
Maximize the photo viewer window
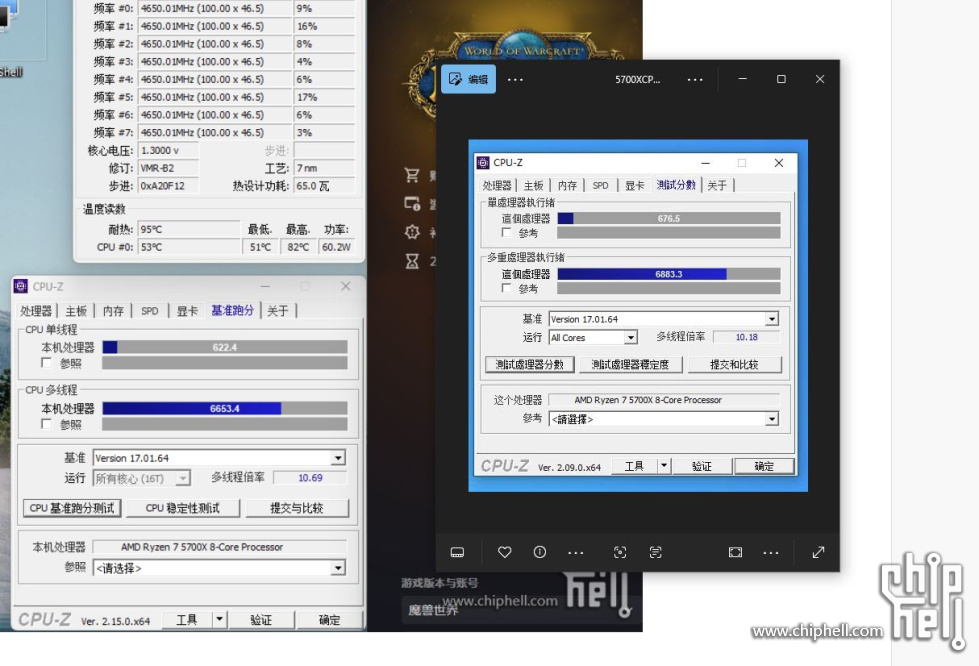click(781, 79)
